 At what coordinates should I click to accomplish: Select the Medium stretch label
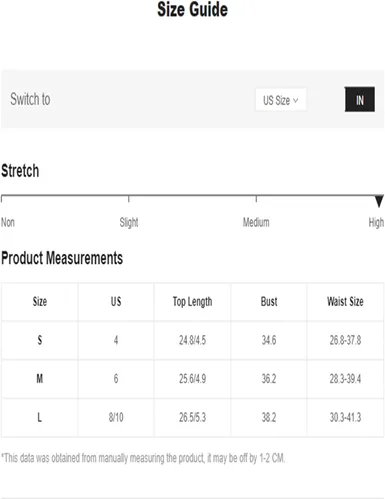(x=256, y=222)
